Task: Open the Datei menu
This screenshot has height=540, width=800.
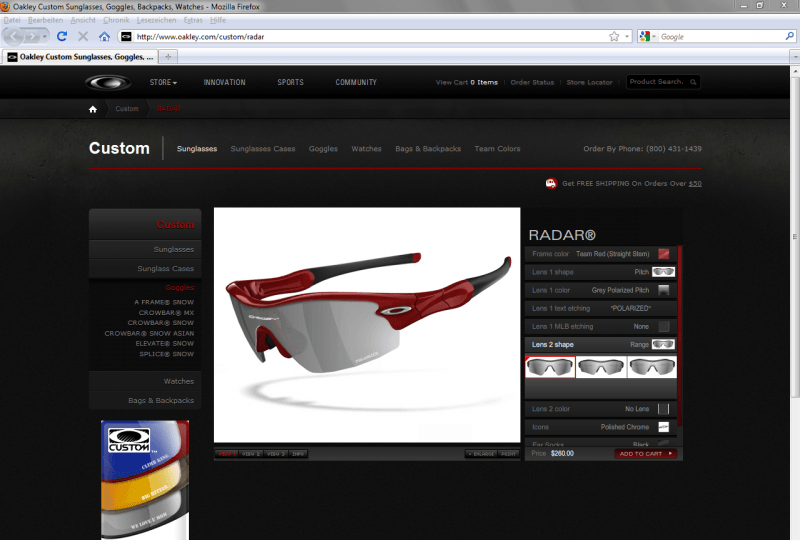Action: (12, 20)
